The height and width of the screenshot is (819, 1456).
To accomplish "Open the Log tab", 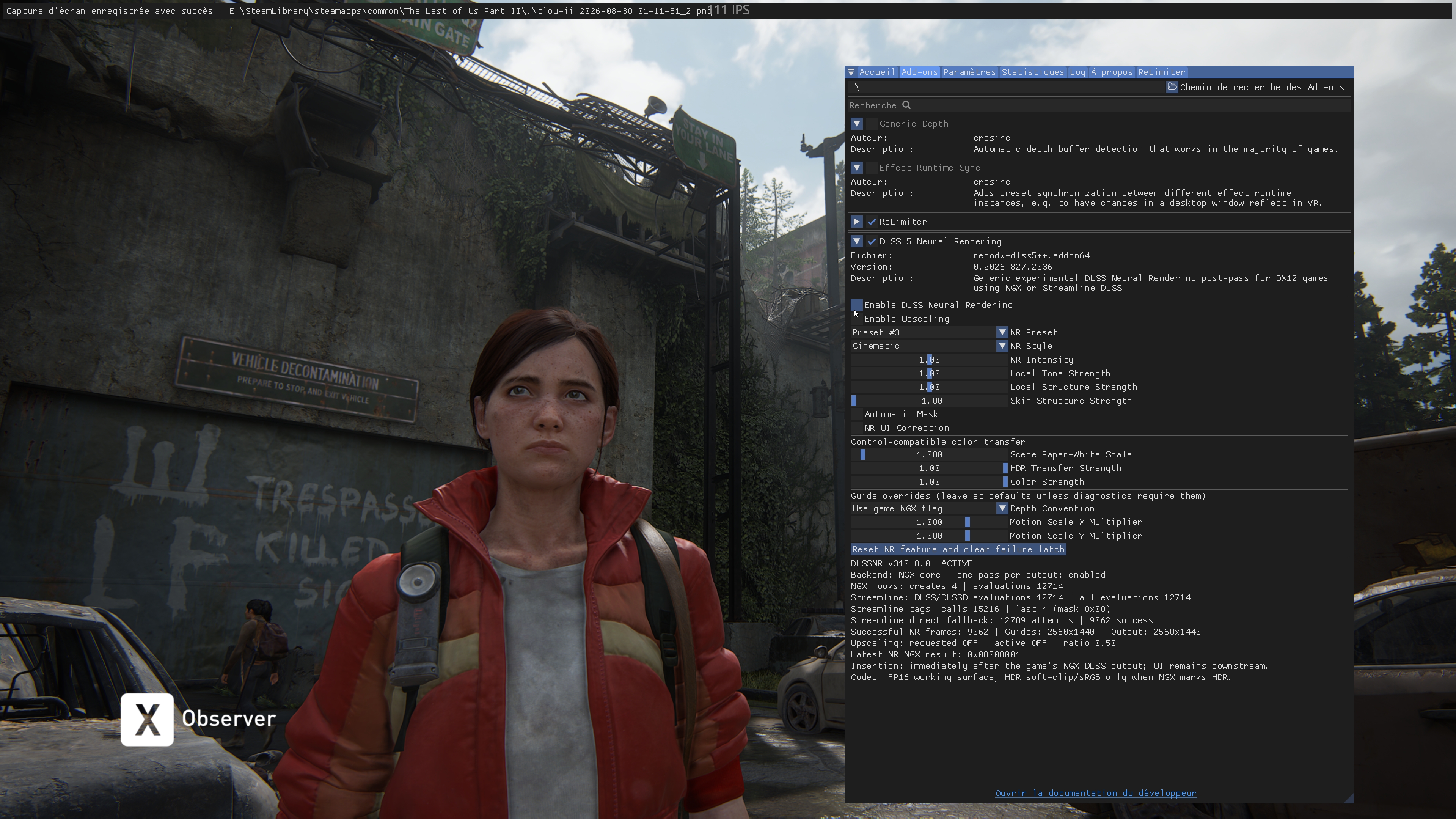I will click(x=1077, y=72).
